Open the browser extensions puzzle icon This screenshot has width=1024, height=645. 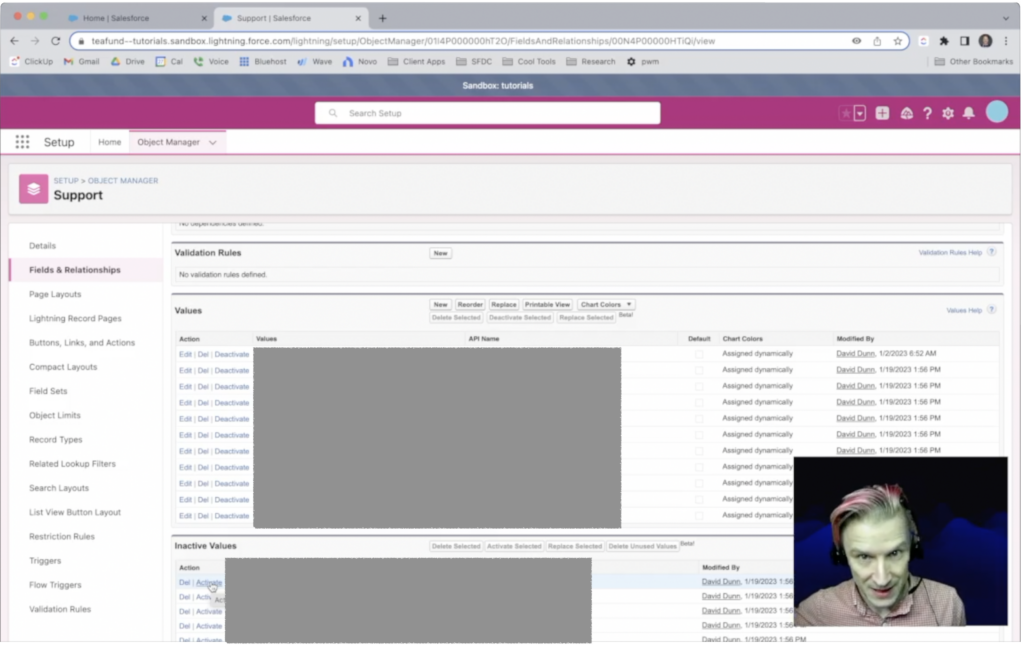(944, 40)
